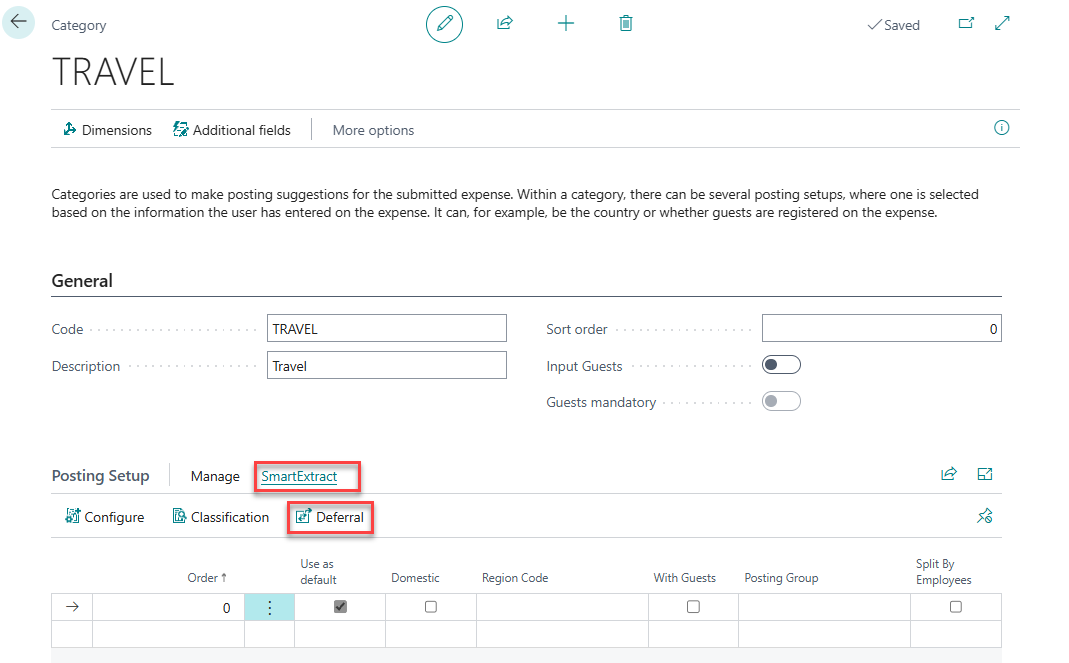The height and width of the screenshot is (663, 1069).
Task: Click the expand page arrows icon
Action: 1002,23
